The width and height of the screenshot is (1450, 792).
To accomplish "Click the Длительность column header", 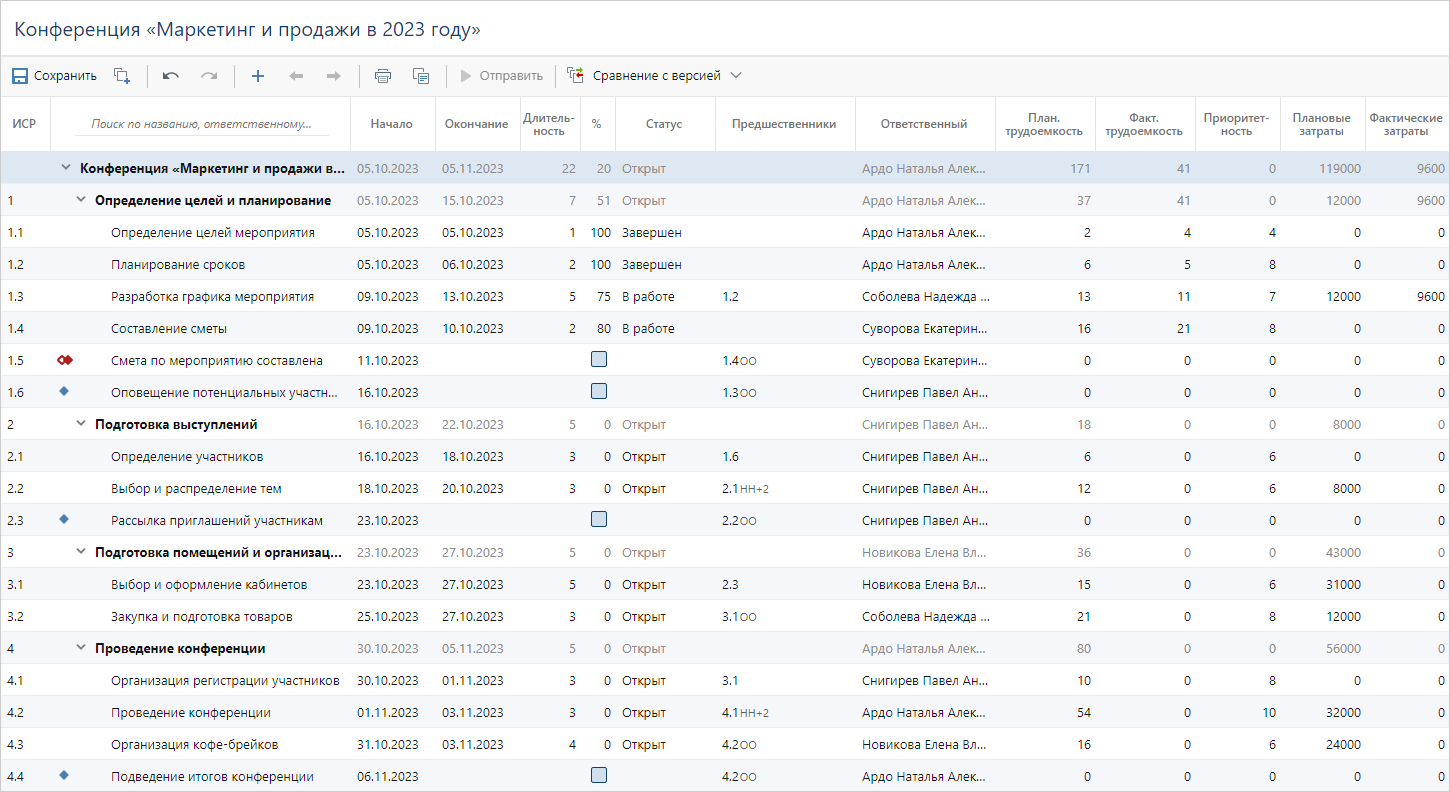I will 550,124.
